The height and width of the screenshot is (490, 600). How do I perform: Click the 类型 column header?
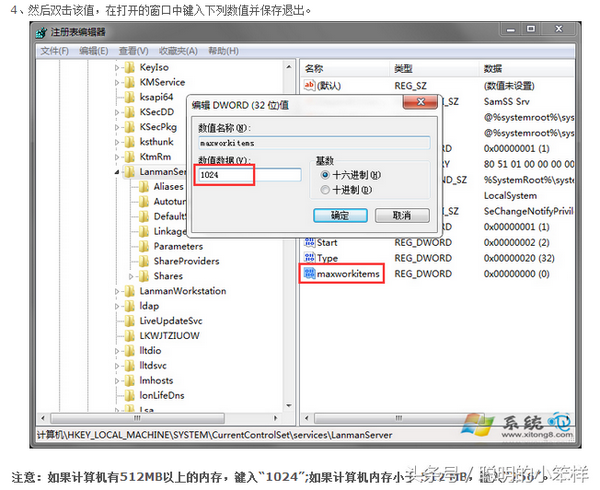coord(435,69)
